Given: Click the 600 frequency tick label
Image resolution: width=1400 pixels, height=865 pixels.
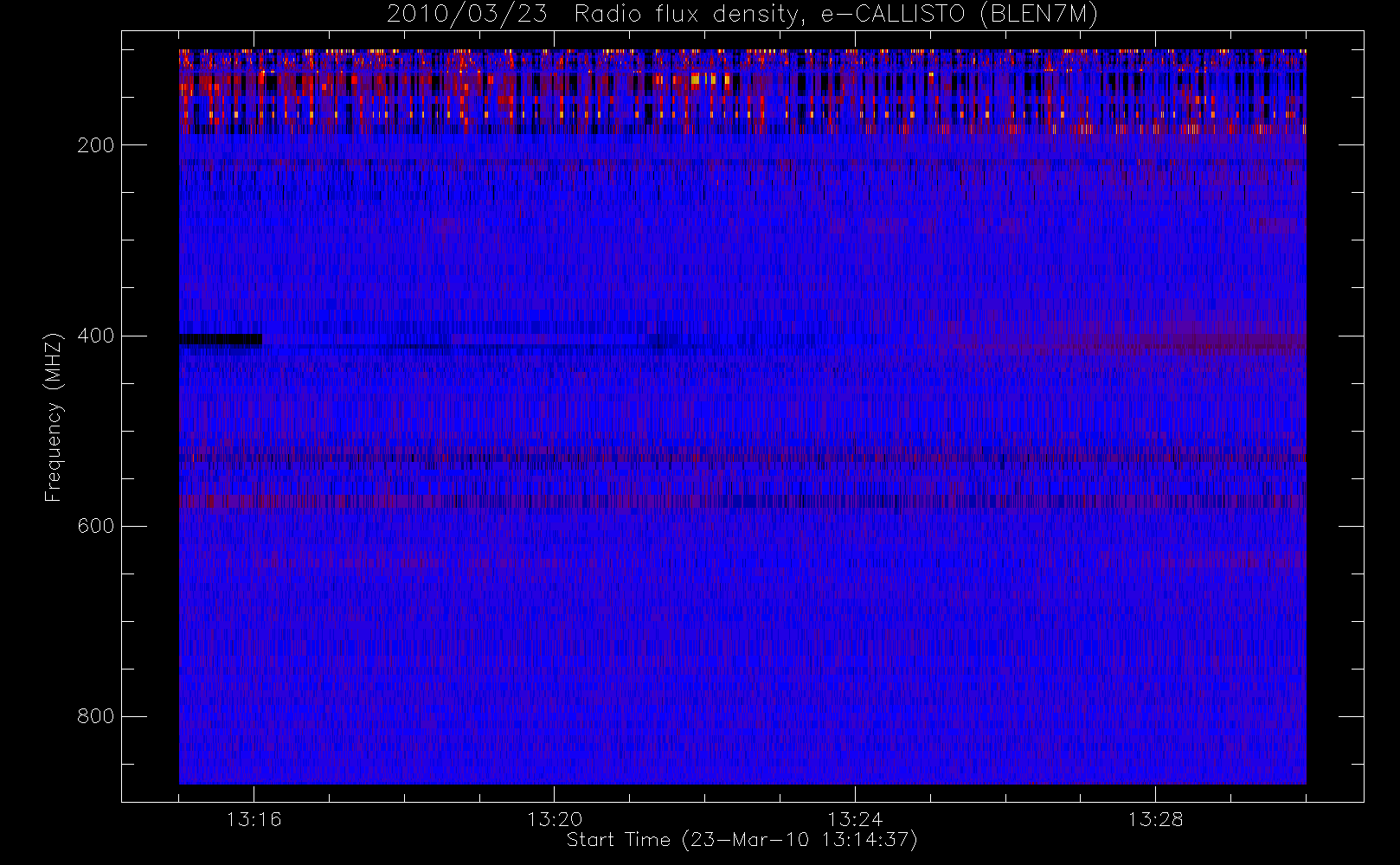Looking at the screenshot, I should [x=96, y=526].
